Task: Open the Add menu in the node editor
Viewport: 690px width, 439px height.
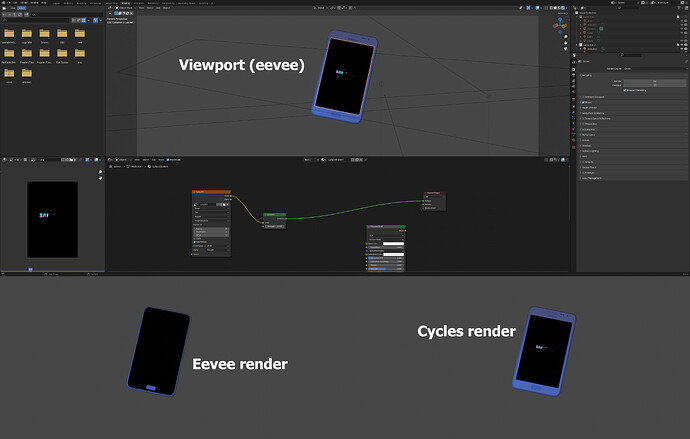Action: [154, 160]
